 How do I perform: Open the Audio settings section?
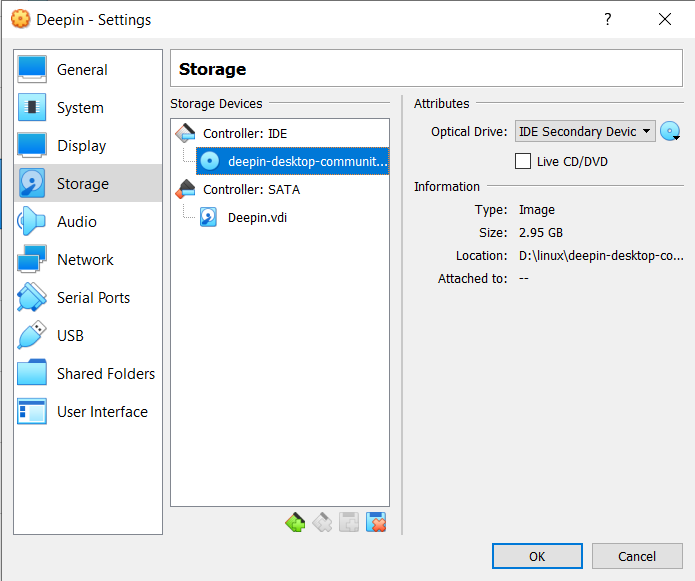pyautogui.click(x=77, y=222)
